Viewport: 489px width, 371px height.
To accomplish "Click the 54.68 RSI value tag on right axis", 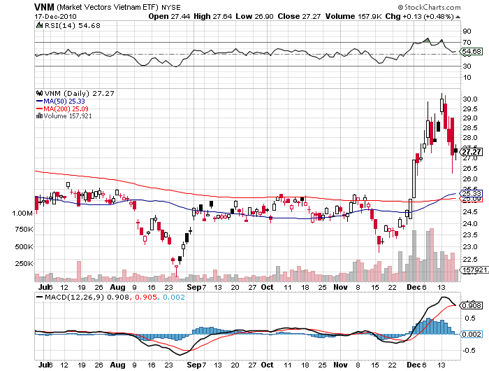I will pos(471,52).
